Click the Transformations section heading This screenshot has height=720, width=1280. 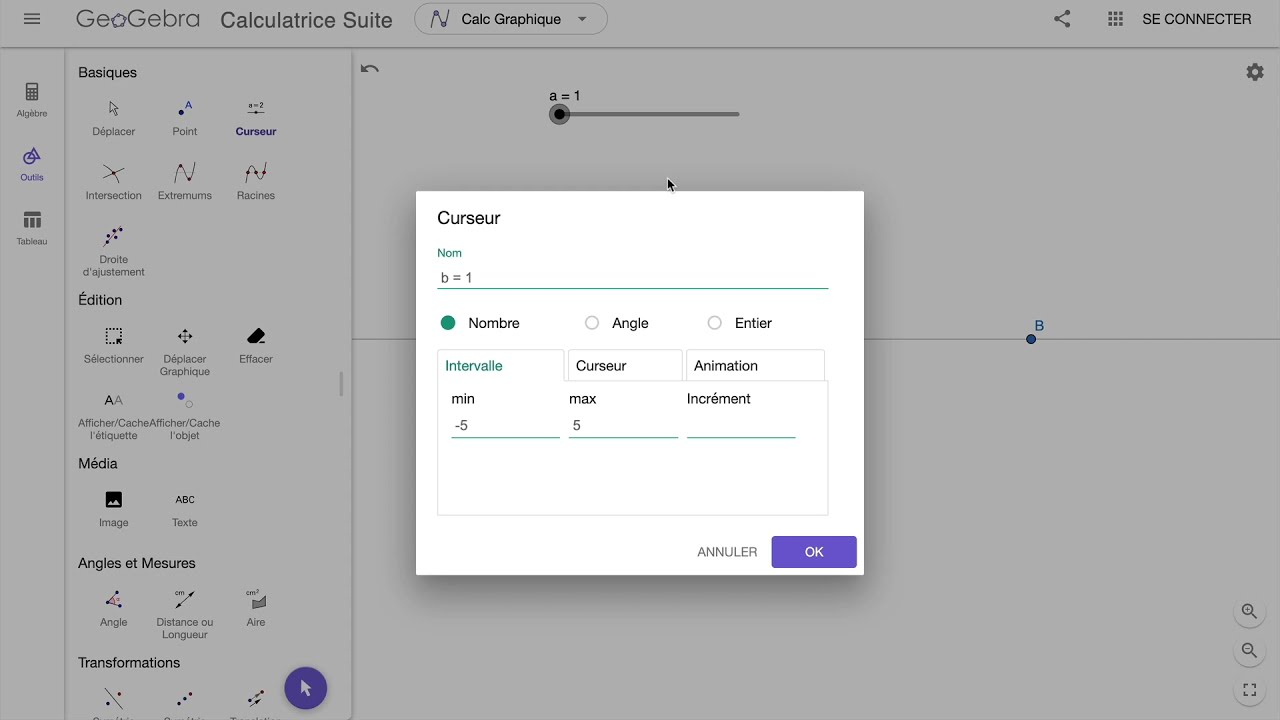(x=129, y=663)
